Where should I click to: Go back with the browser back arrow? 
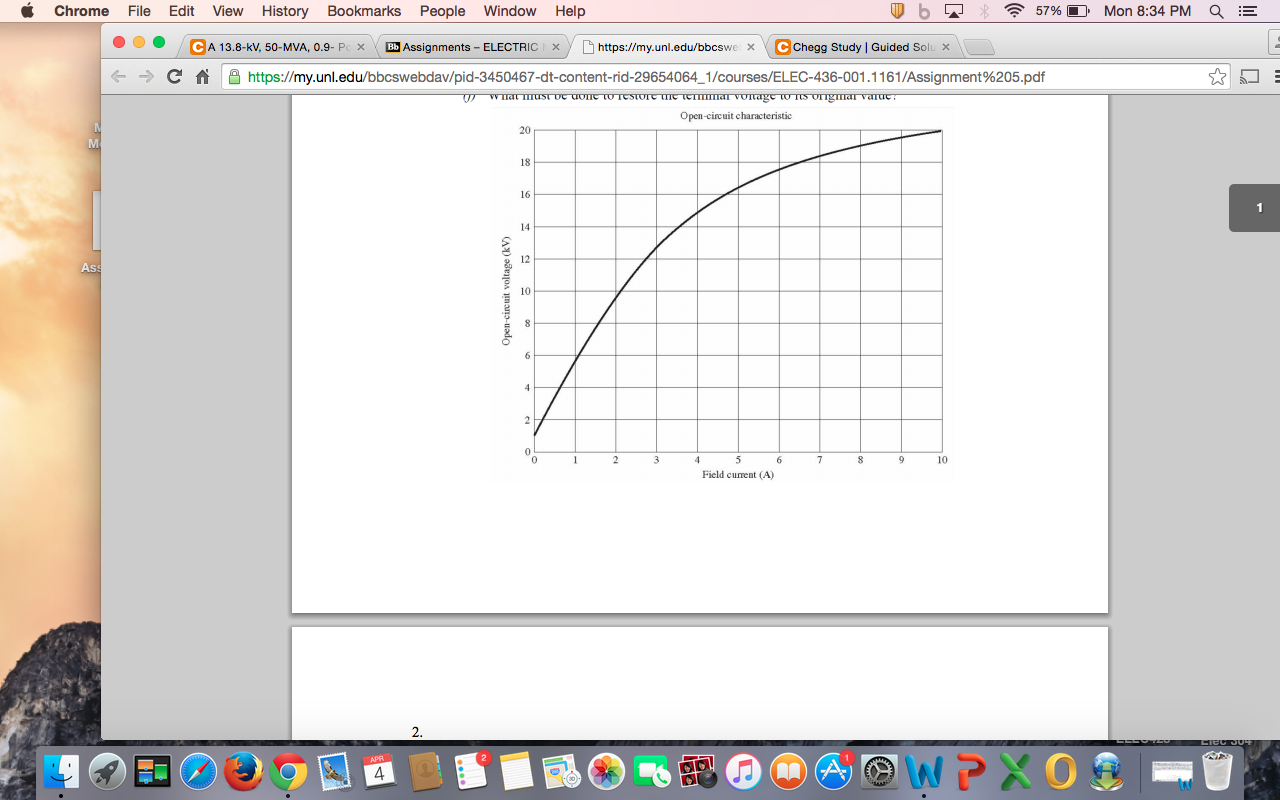click(119, 76)
